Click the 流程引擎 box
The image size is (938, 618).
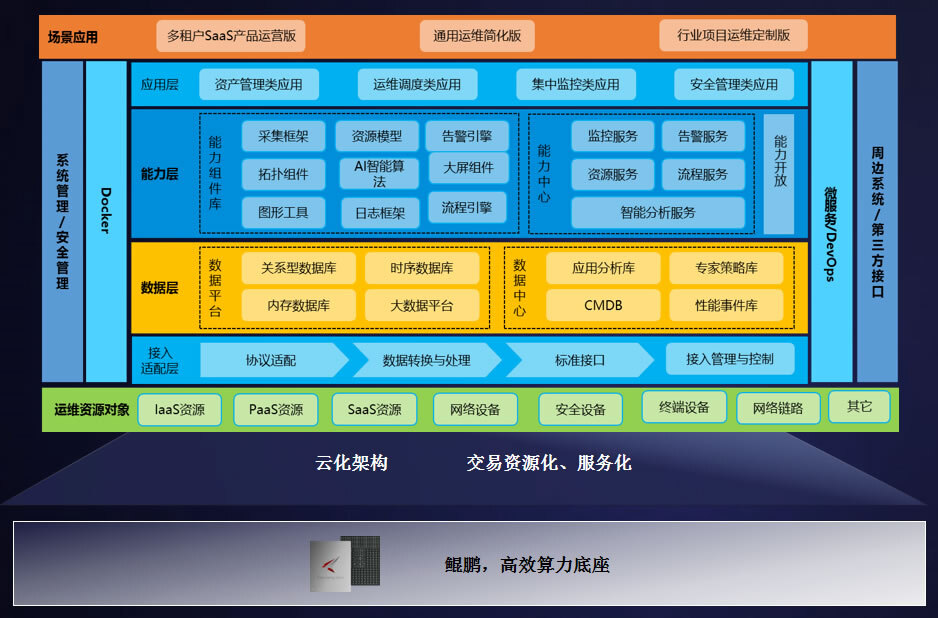pyautogui.click(x=467, y=208)
